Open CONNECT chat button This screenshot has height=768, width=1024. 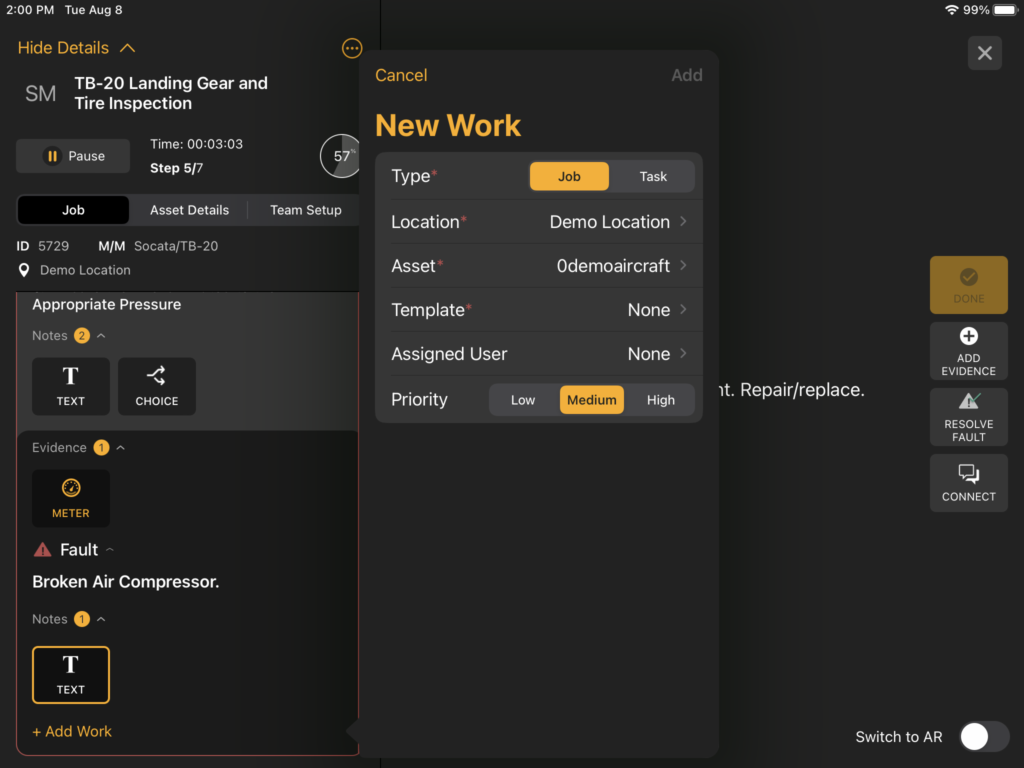968,483
